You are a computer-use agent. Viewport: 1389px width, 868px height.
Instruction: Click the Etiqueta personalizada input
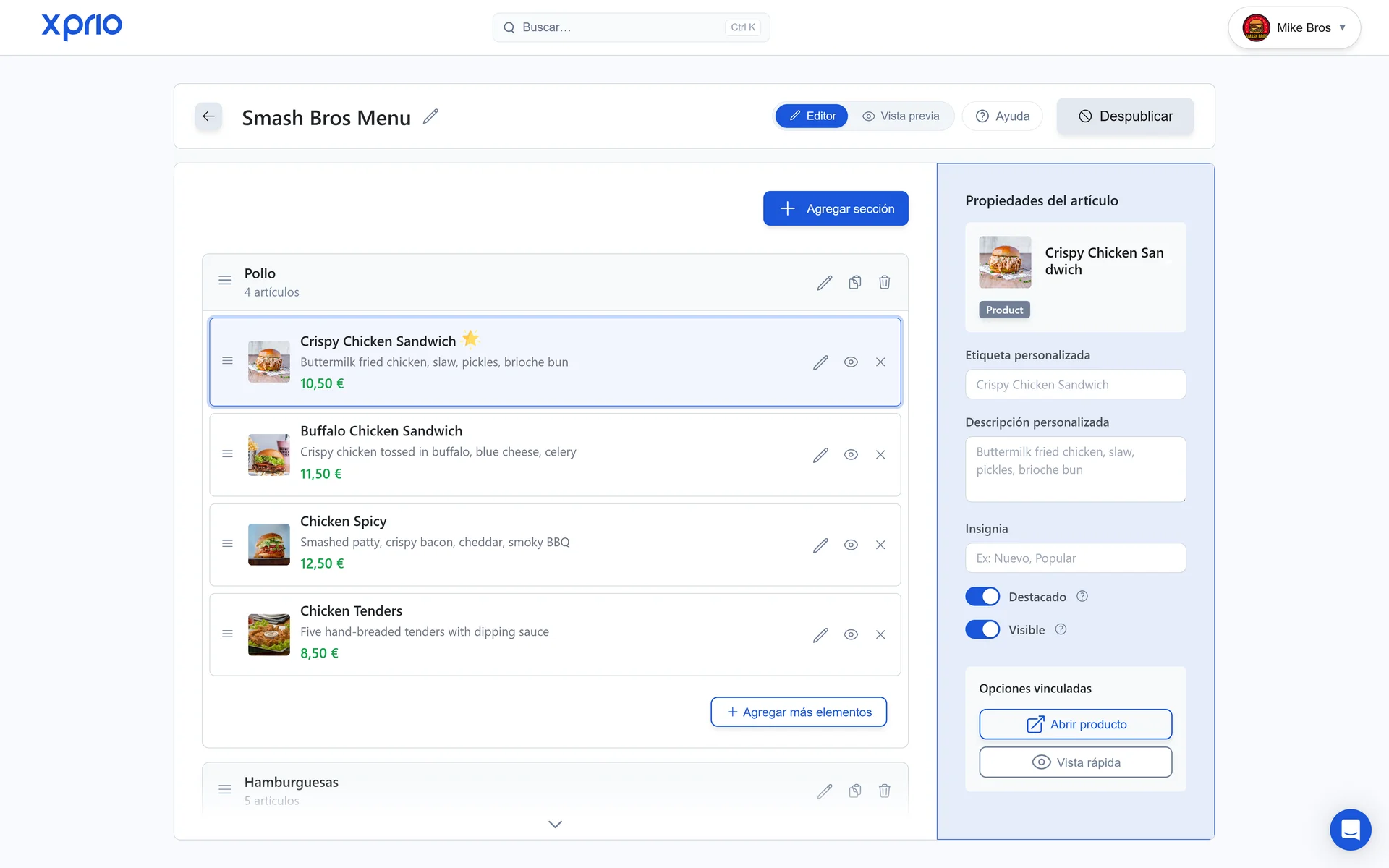point(1076,385)
